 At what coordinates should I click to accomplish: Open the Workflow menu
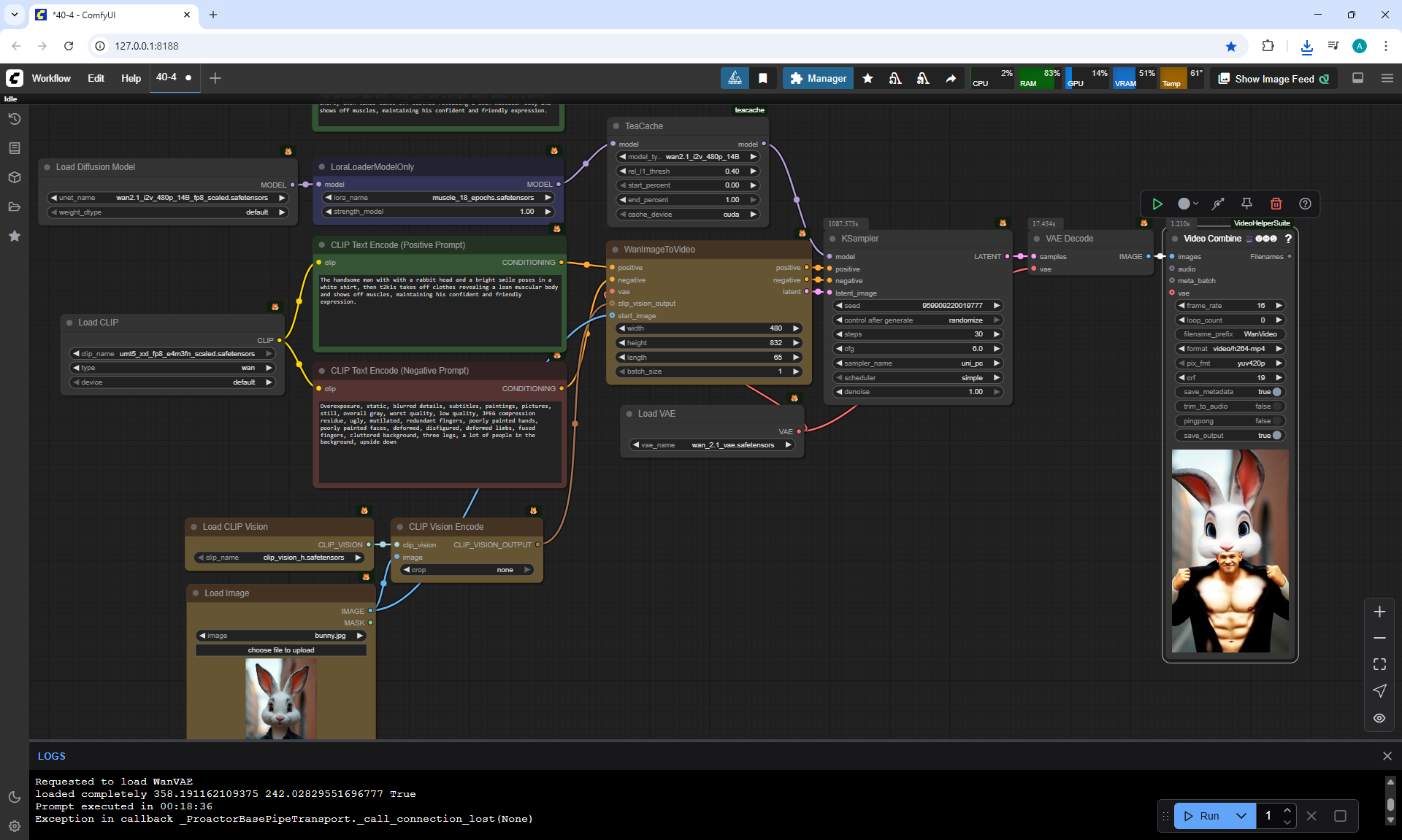(51, 78)
